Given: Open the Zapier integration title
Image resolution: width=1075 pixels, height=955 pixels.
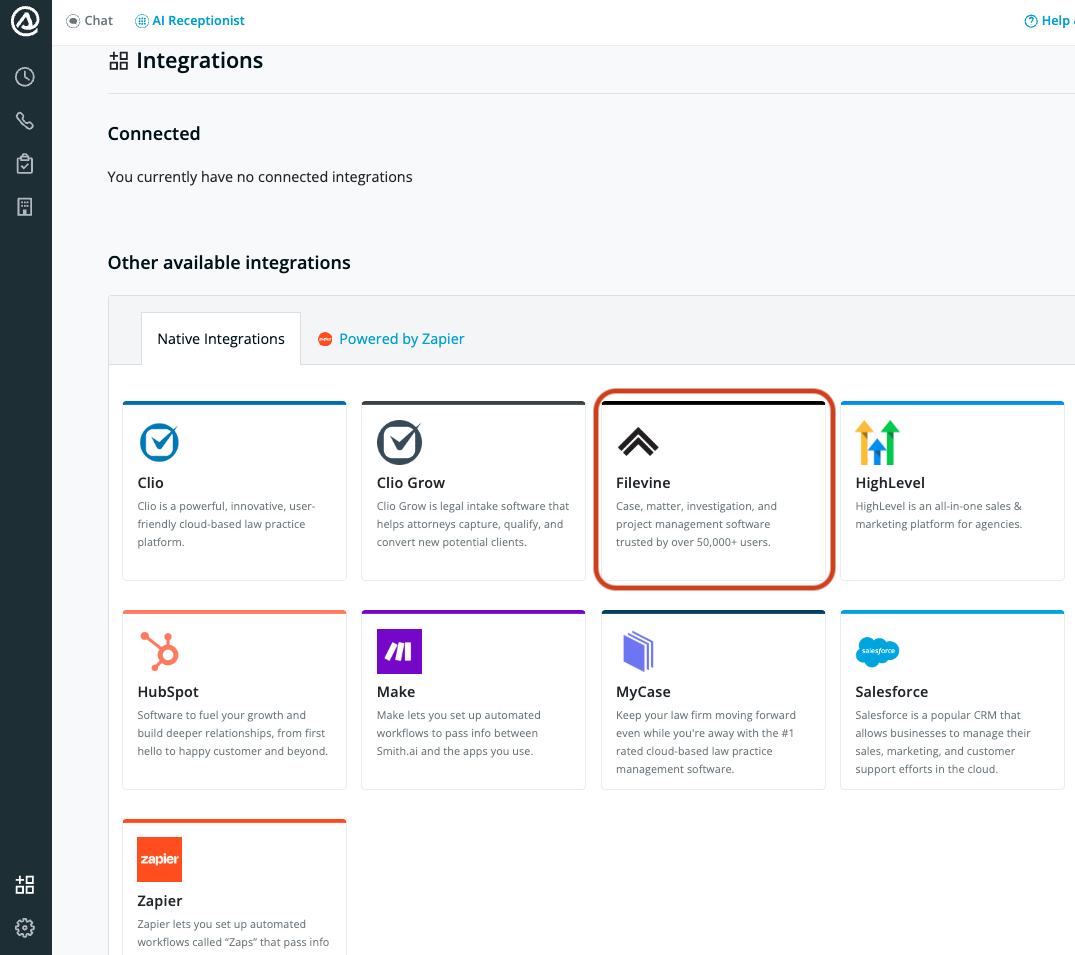Looking at the screenshot, I should [160, 901].
